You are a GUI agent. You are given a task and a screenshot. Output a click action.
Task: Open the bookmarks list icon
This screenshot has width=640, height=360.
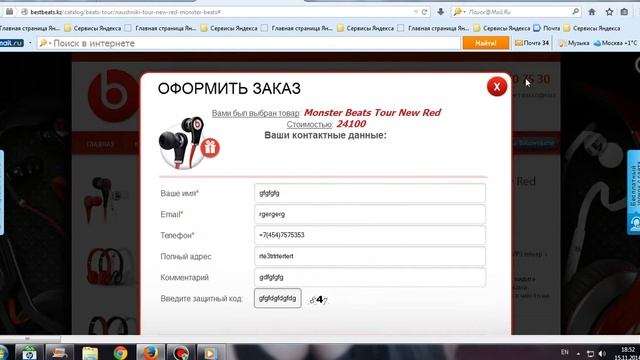pyautogui.click(x=624, y=12)
